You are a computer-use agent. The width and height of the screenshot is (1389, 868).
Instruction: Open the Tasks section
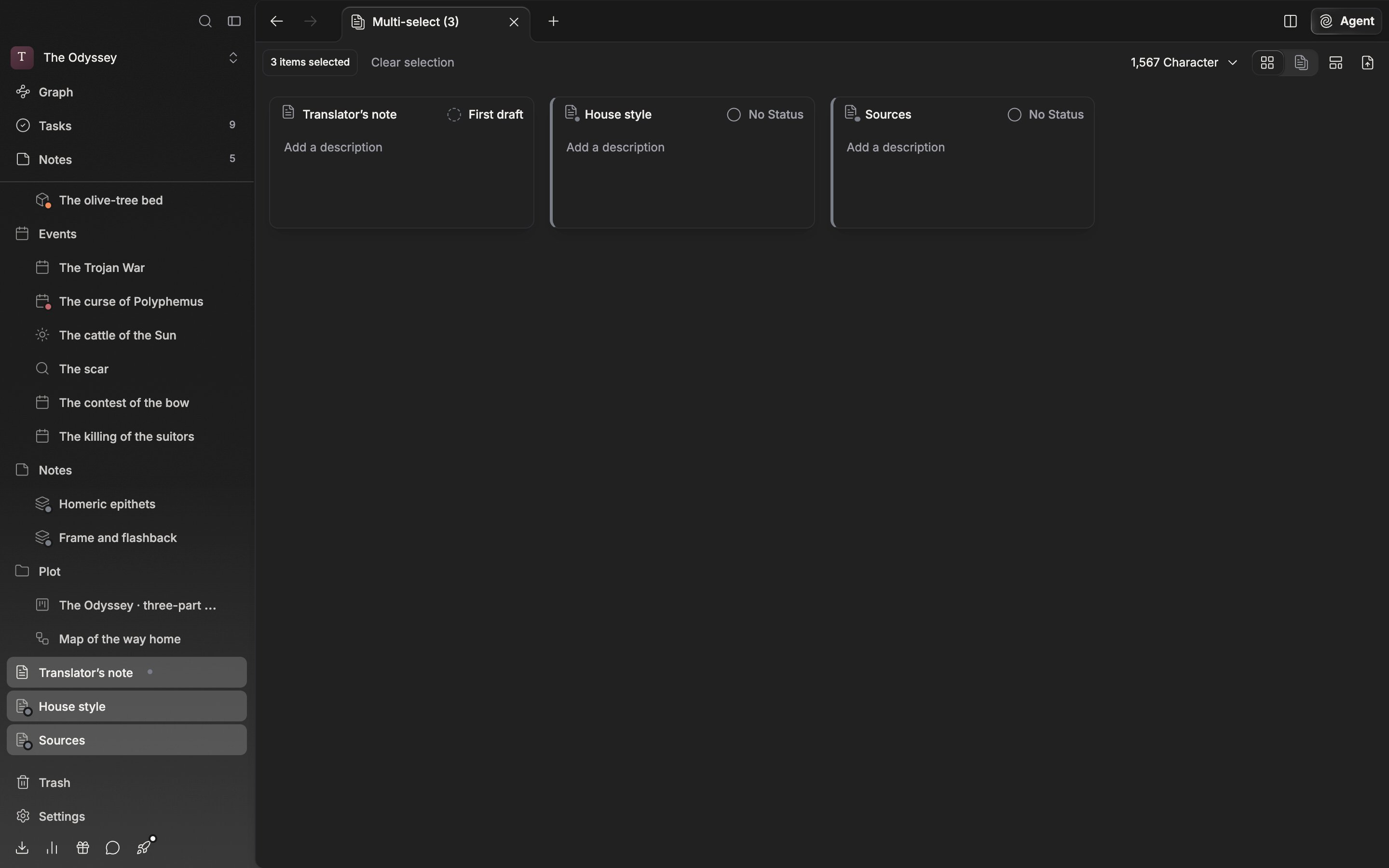(126, 126)
